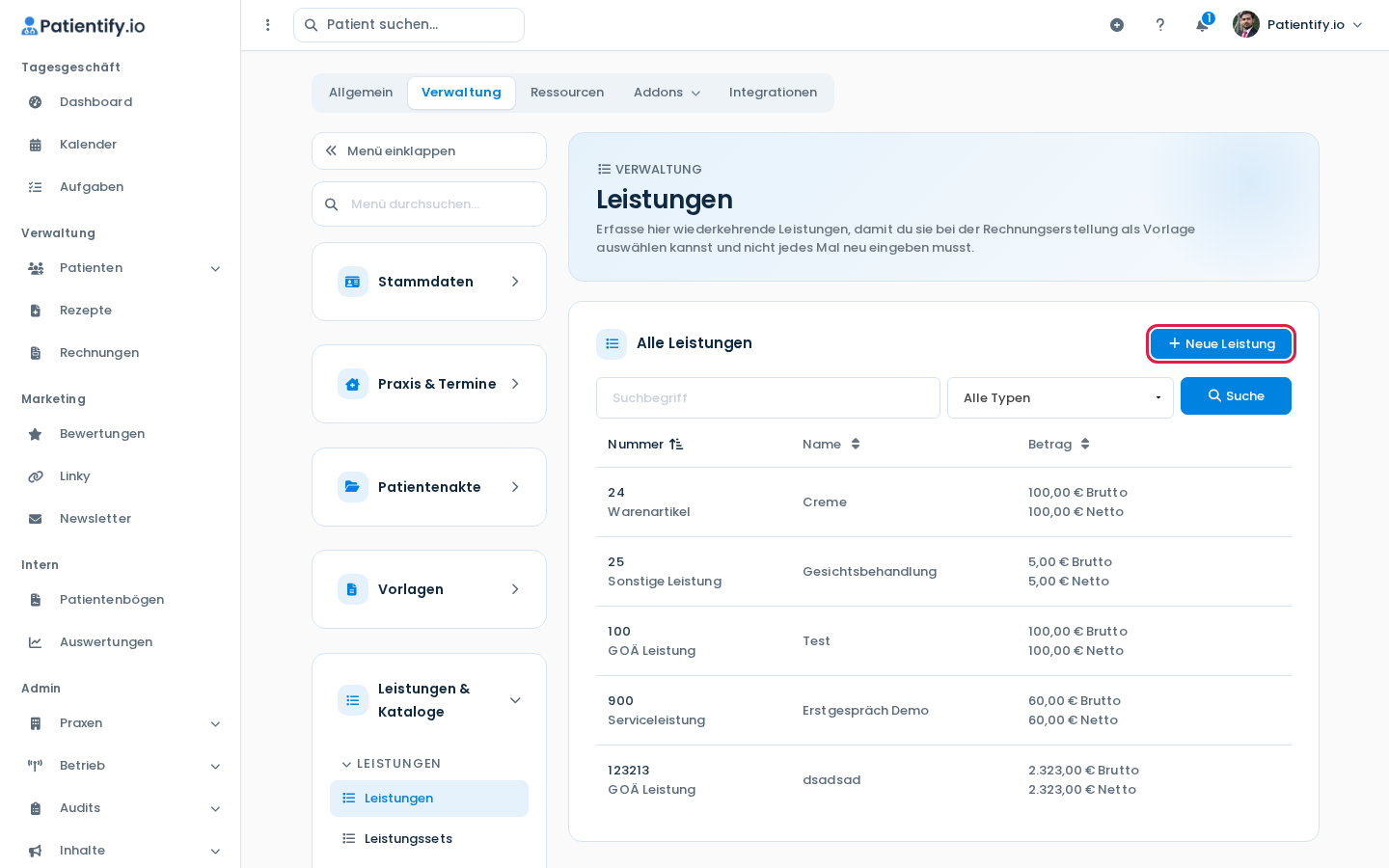Click the Suche search button
The height and width of the screenshot is (868, 1389).
coord(1236,396)
